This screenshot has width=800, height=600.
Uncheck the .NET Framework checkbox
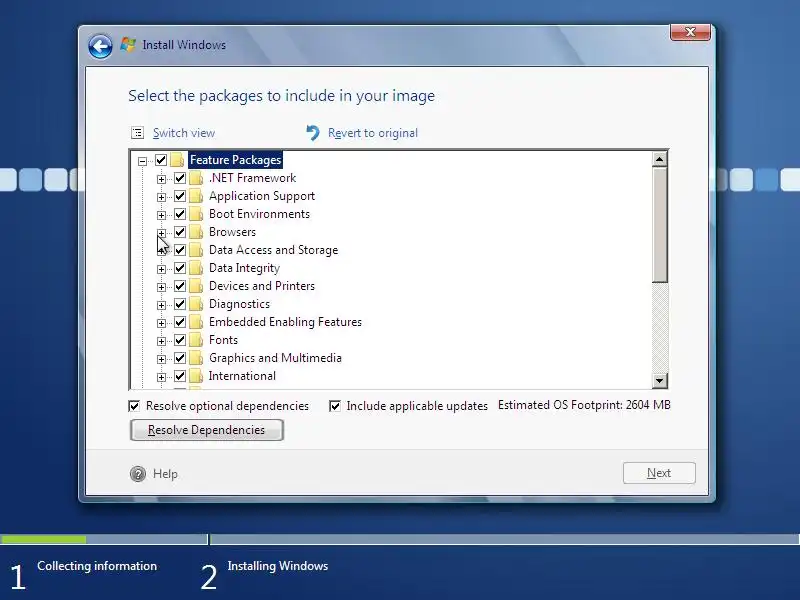pyautogui.click(x=180, y=178)
